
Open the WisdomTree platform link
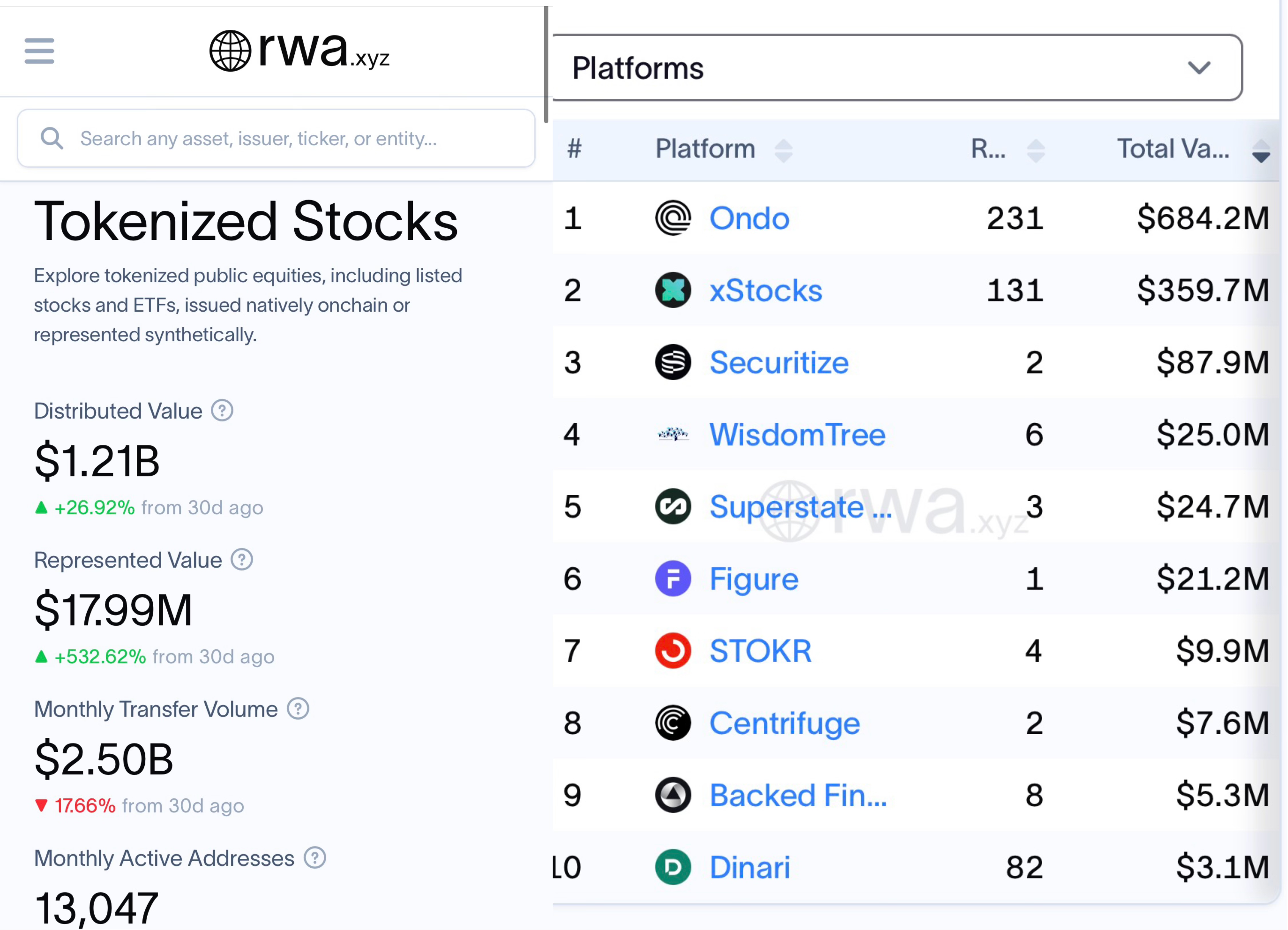tap(797, 435)
